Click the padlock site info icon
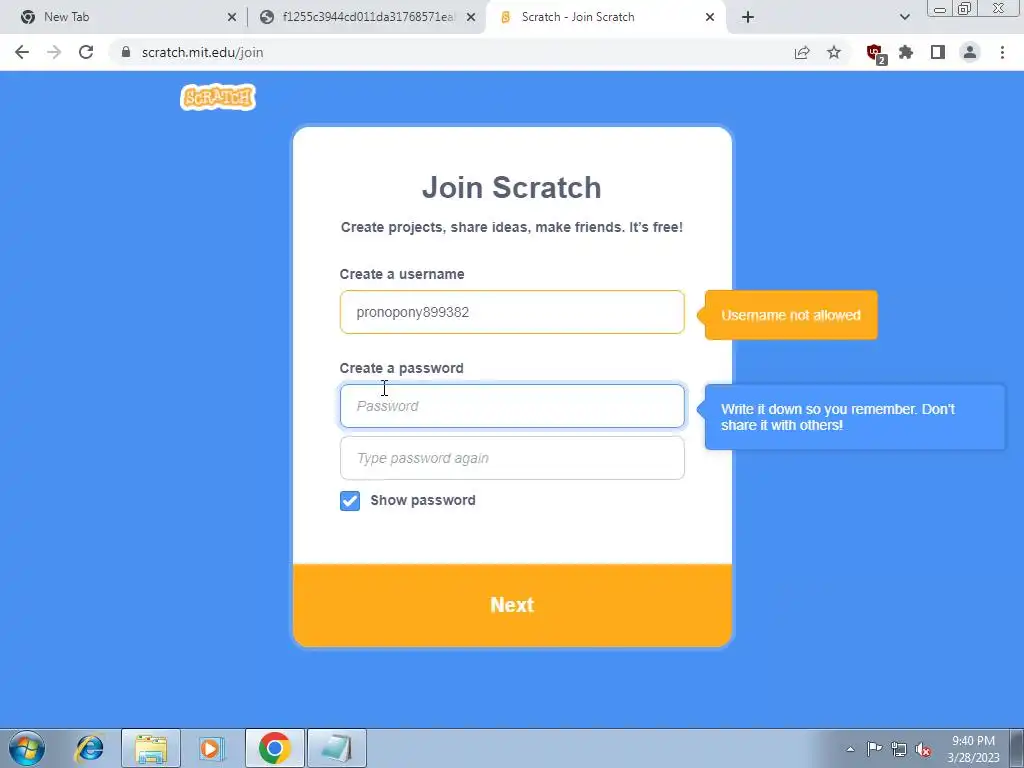This screenshot has width=1024, height=768. click(126, 52)
